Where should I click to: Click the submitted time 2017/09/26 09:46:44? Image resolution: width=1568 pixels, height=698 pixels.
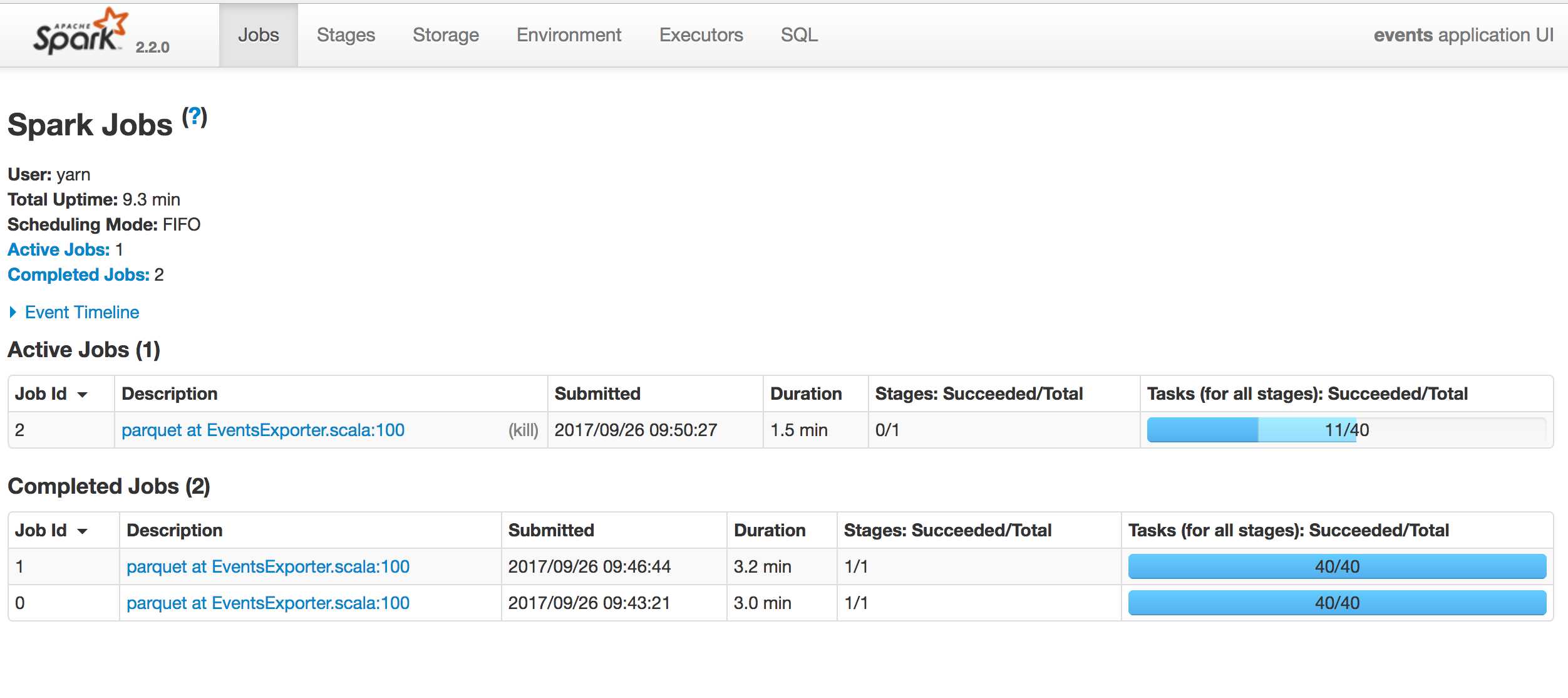(589, 566)
